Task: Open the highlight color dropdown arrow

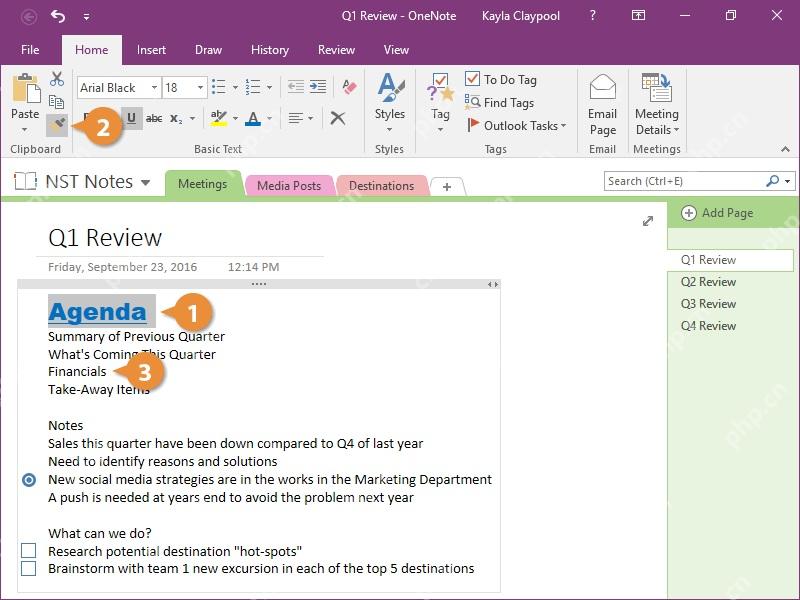Action: pyautogui.click(x=235, y=118)
